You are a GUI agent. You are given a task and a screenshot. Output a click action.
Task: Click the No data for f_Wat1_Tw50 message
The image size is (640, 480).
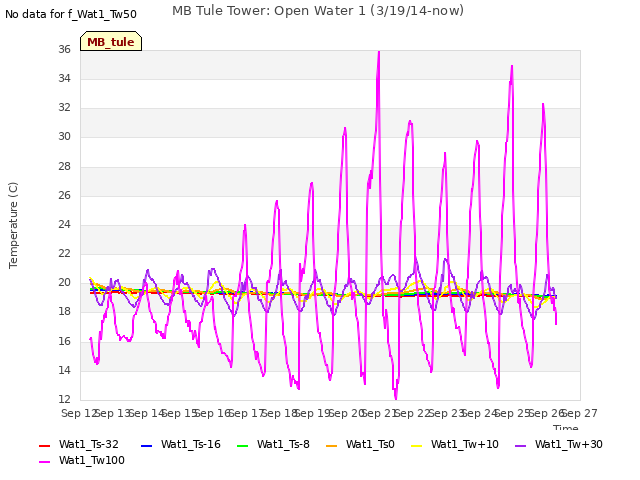click(71, 14)
